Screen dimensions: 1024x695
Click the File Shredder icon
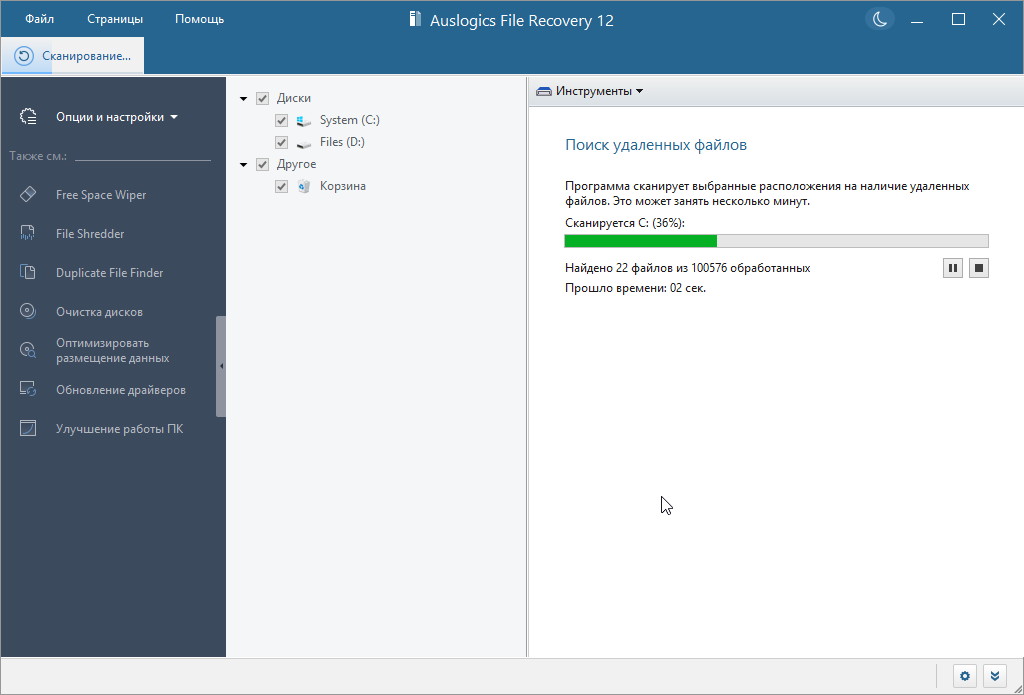pyautogui.click(x=27, y=234)
